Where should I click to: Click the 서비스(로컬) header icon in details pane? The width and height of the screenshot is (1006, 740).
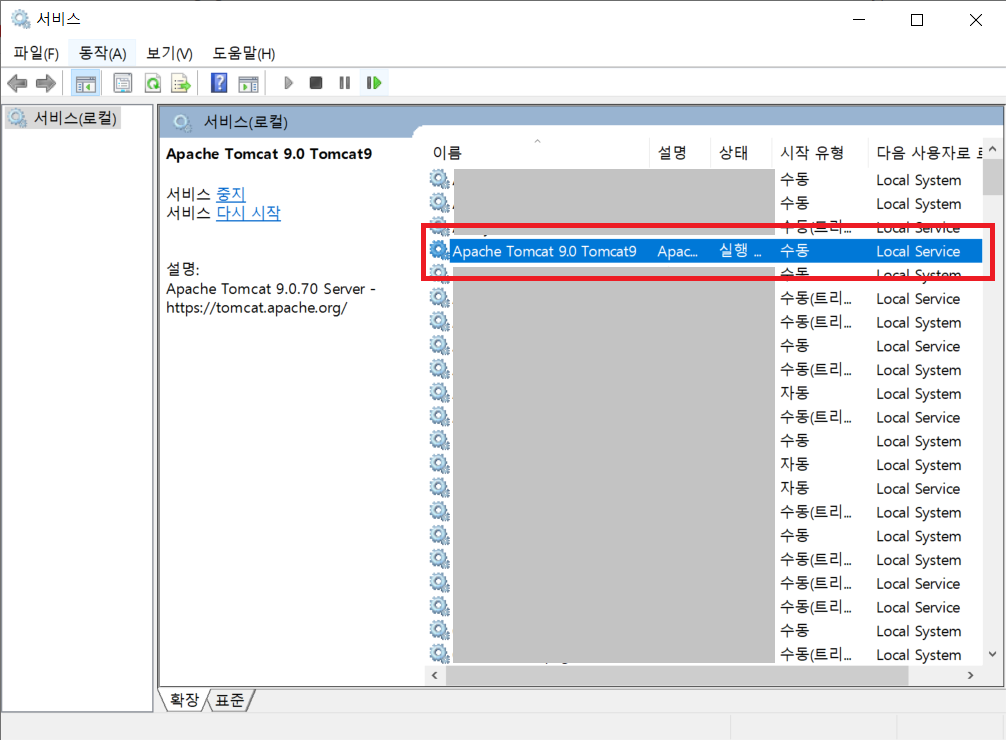(182, 122)
